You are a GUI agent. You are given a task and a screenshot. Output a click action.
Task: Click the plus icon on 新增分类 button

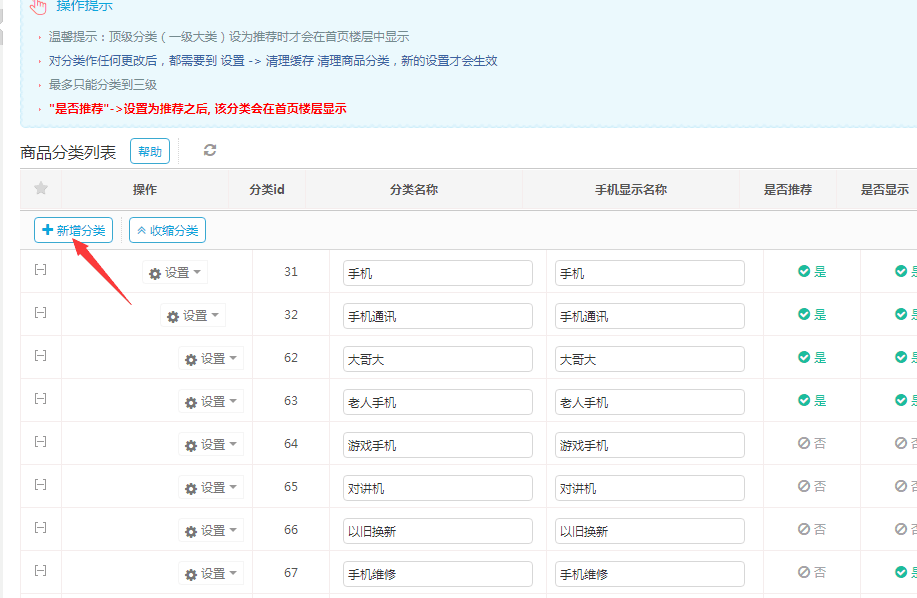pos(46,229)
